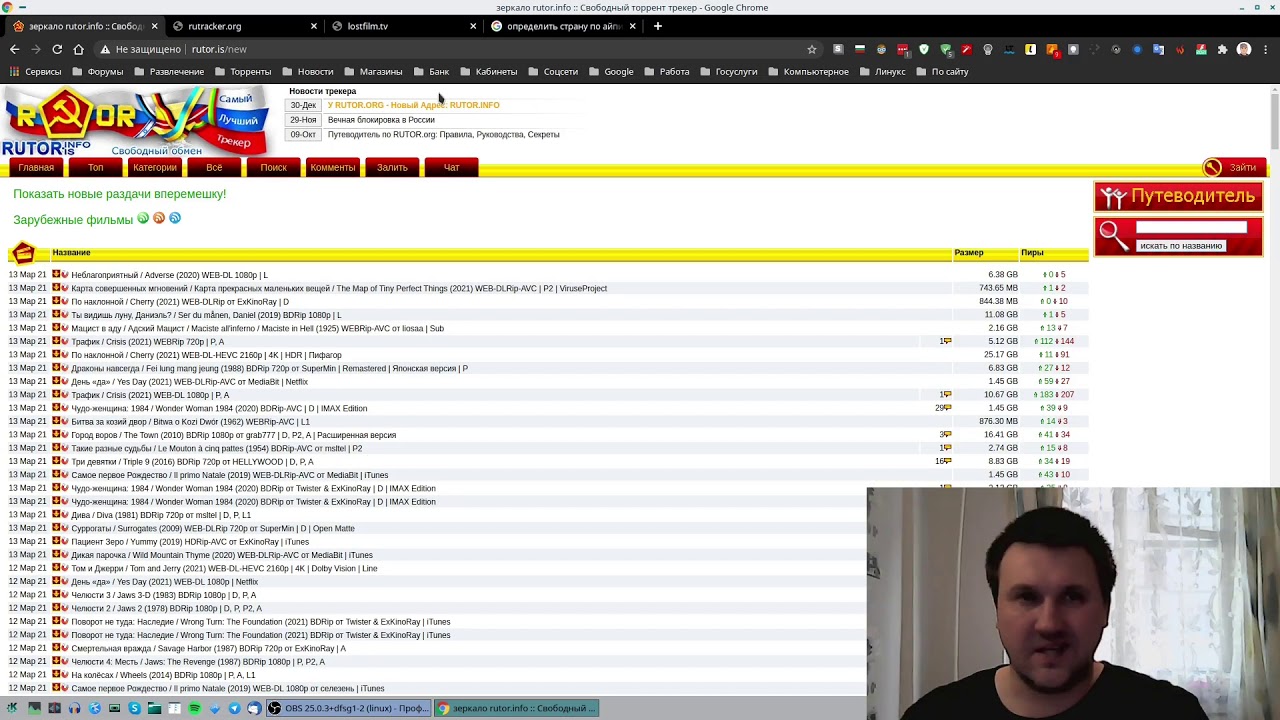Screen dimensions: 1280x720
Task: Click the lightbulb extension icon
Action: [x=988, y=49]
